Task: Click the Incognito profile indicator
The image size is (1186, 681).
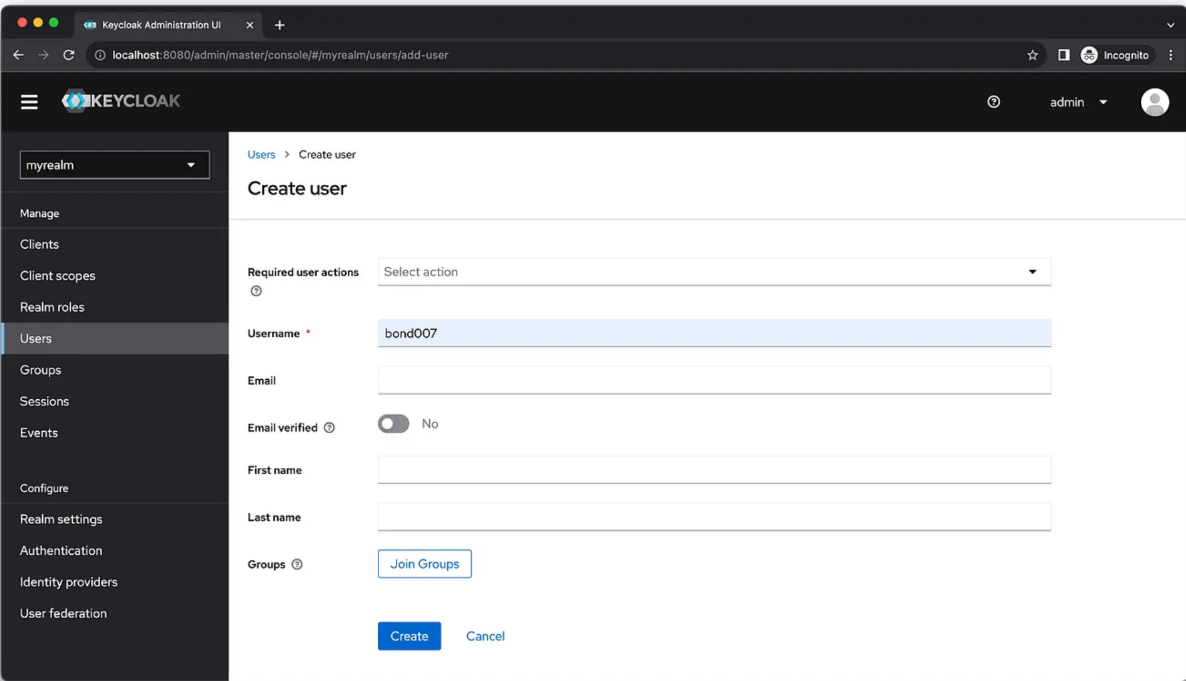Action: click(x=1116, y=54)
